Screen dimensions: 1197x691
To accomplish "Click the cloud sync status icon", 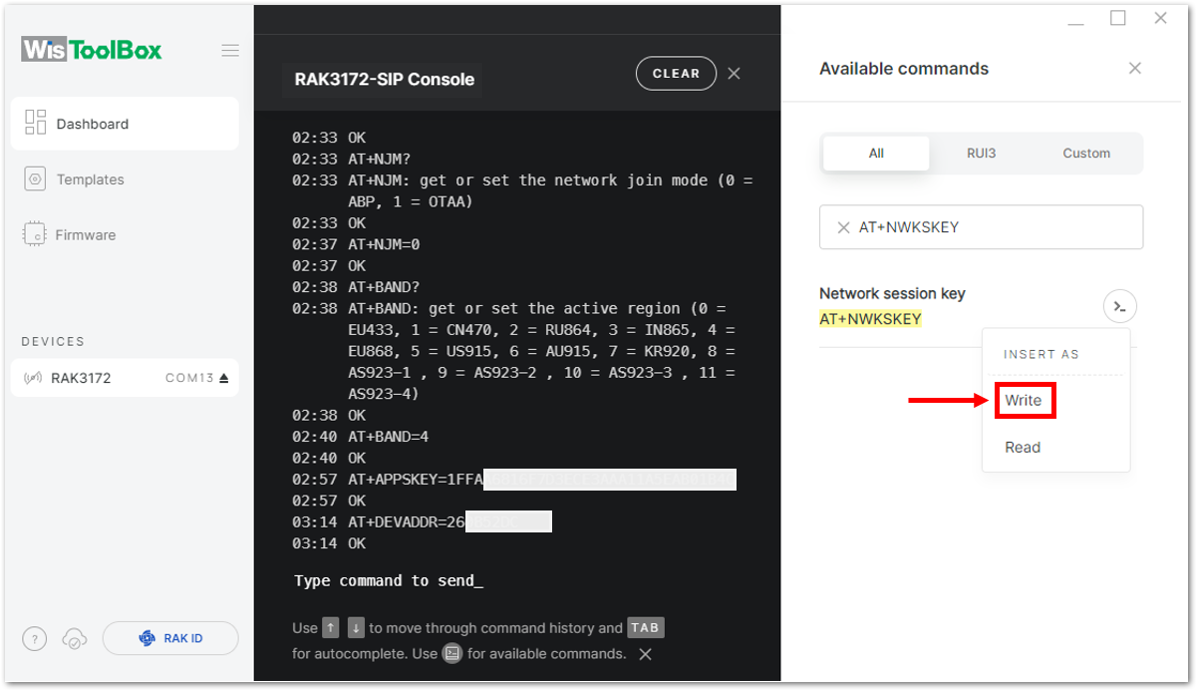I will [x=74, y=638].
